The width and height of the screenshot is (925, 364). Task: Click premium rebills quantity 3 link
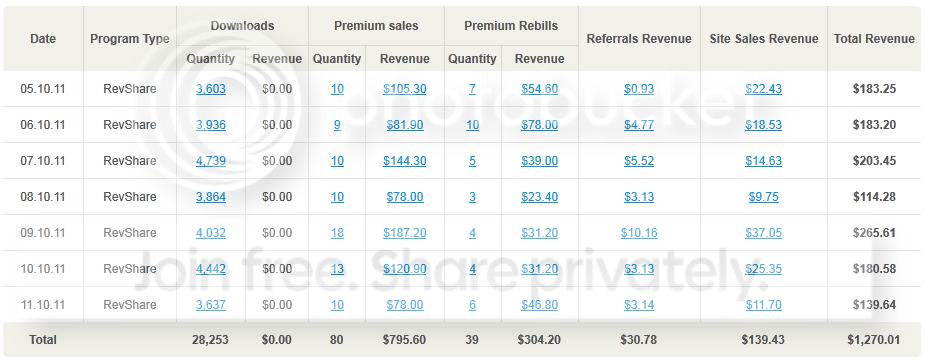click(473, 197)
